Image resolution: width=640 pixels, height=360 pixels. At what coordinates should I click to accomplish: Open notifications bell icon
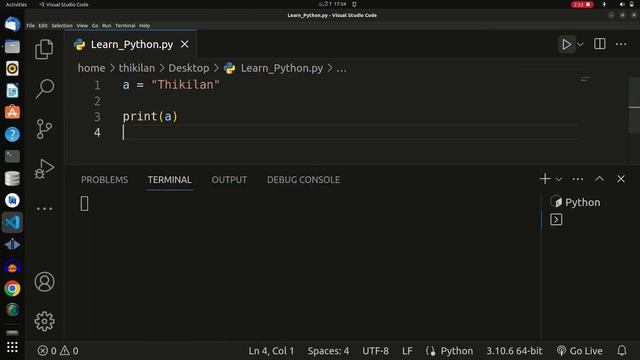[622, 351]
